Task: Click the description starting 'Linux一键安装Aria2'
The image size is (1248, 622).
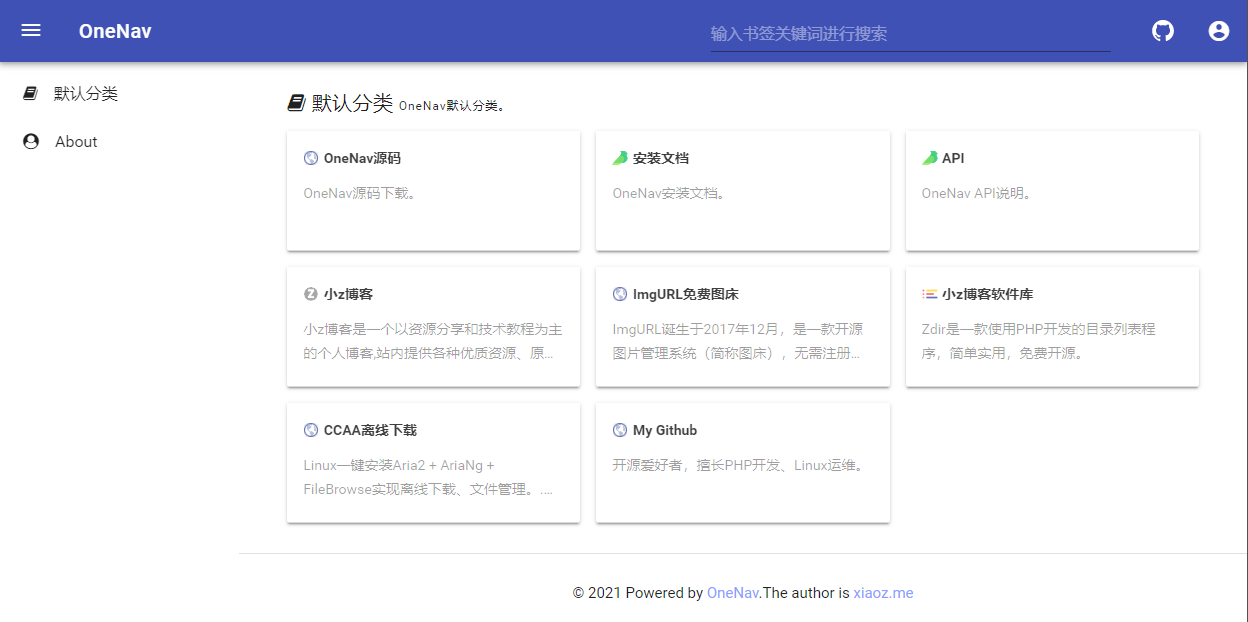Action: [x=428, y=477]
